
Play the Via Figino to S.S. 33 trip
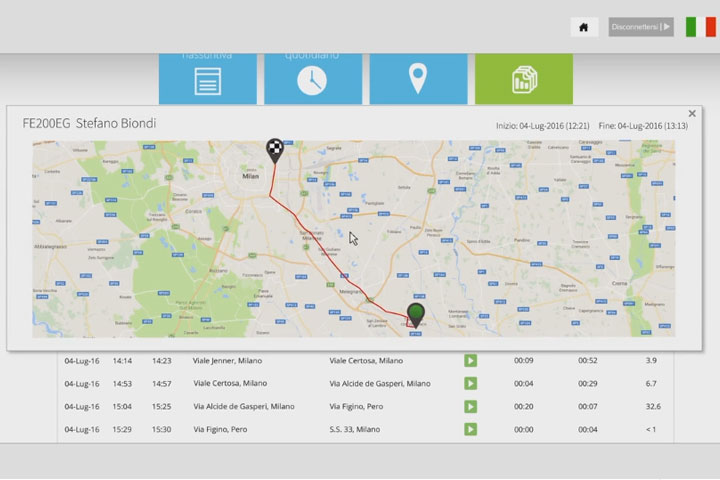click(470, 429)
